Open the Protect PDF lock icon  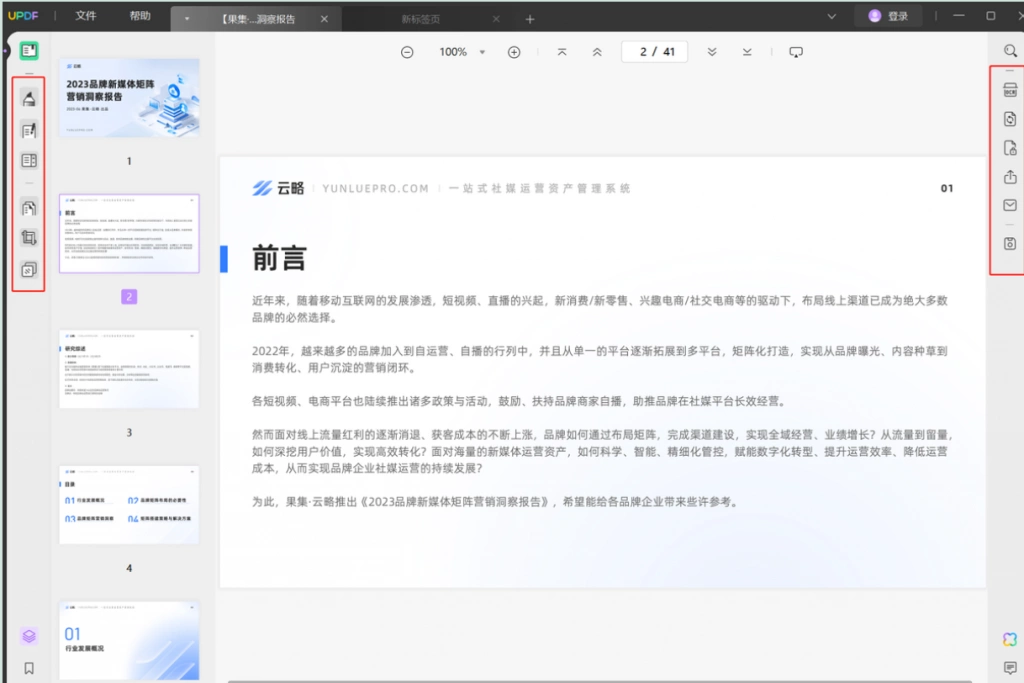(1010, 148)
